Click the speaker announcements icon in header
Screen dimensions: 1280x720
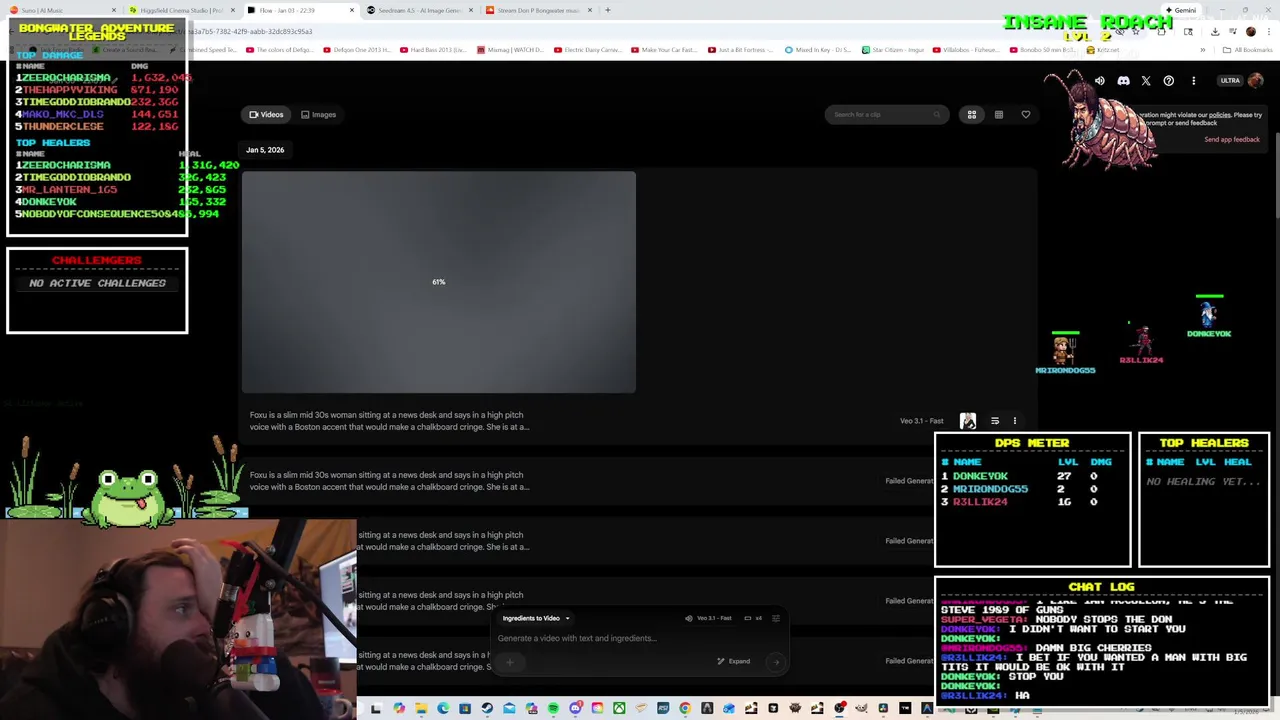[x=1100, y=81]
